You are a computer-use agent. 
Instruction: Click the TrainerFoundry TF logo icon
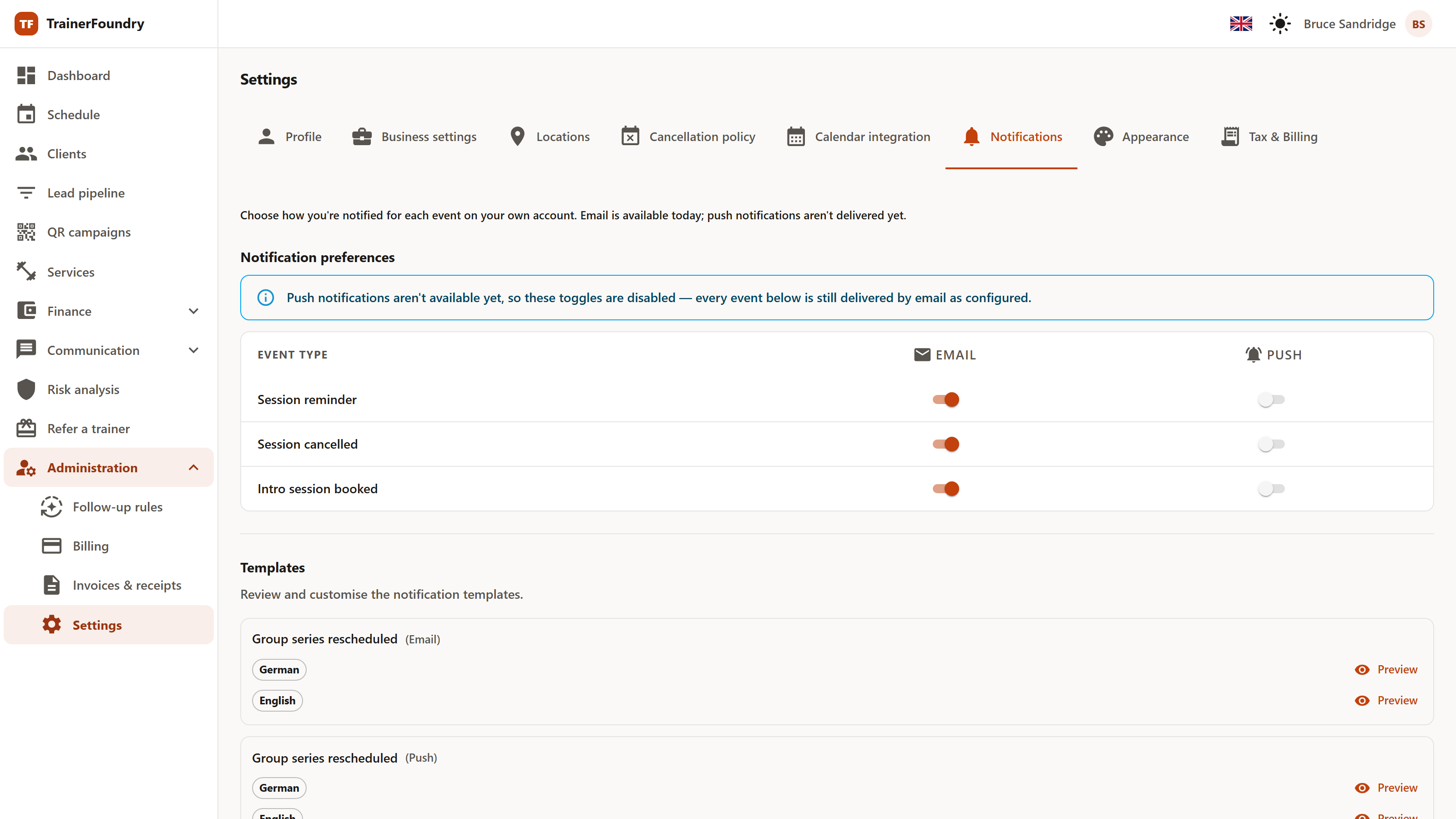click(26, 24)
